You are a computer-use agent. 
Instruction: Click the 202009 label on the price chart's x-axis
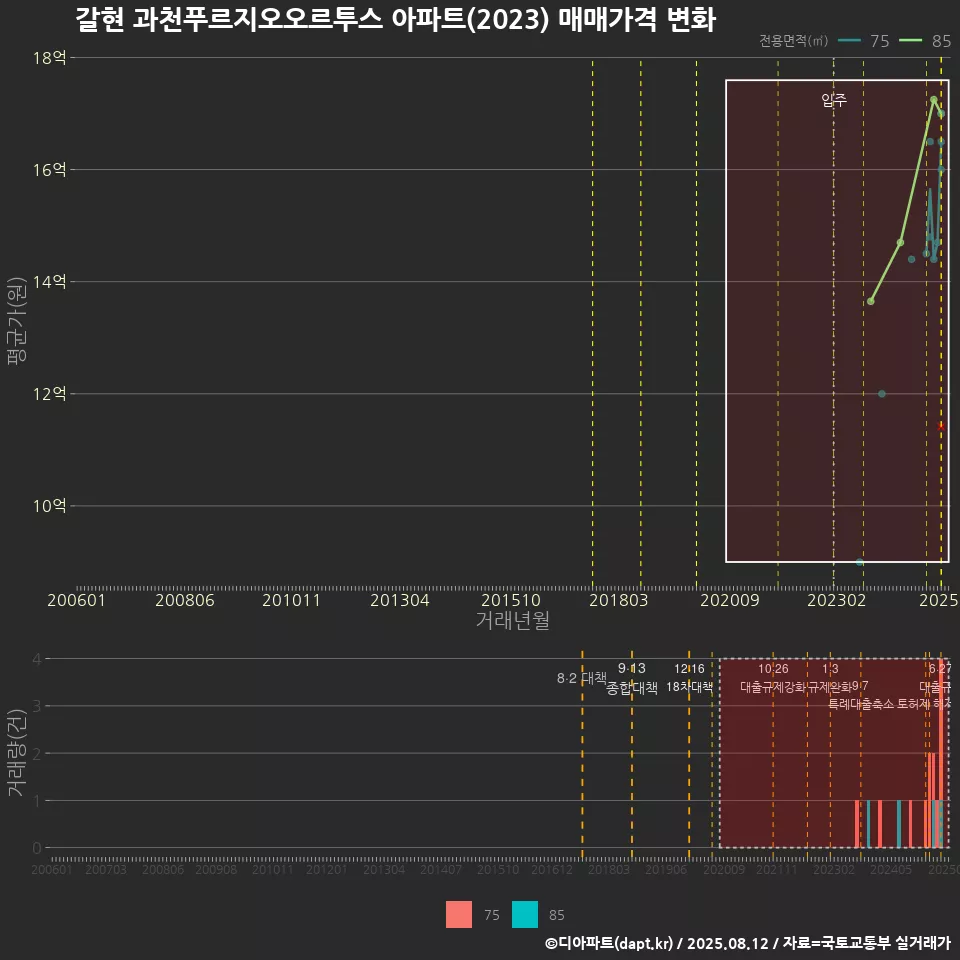(x=730, y=600)
